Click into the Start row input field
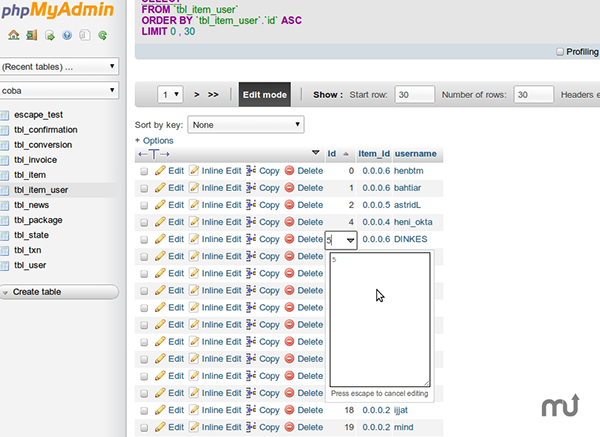The height and width of the screenshot is (437, 600). point(414,95)
